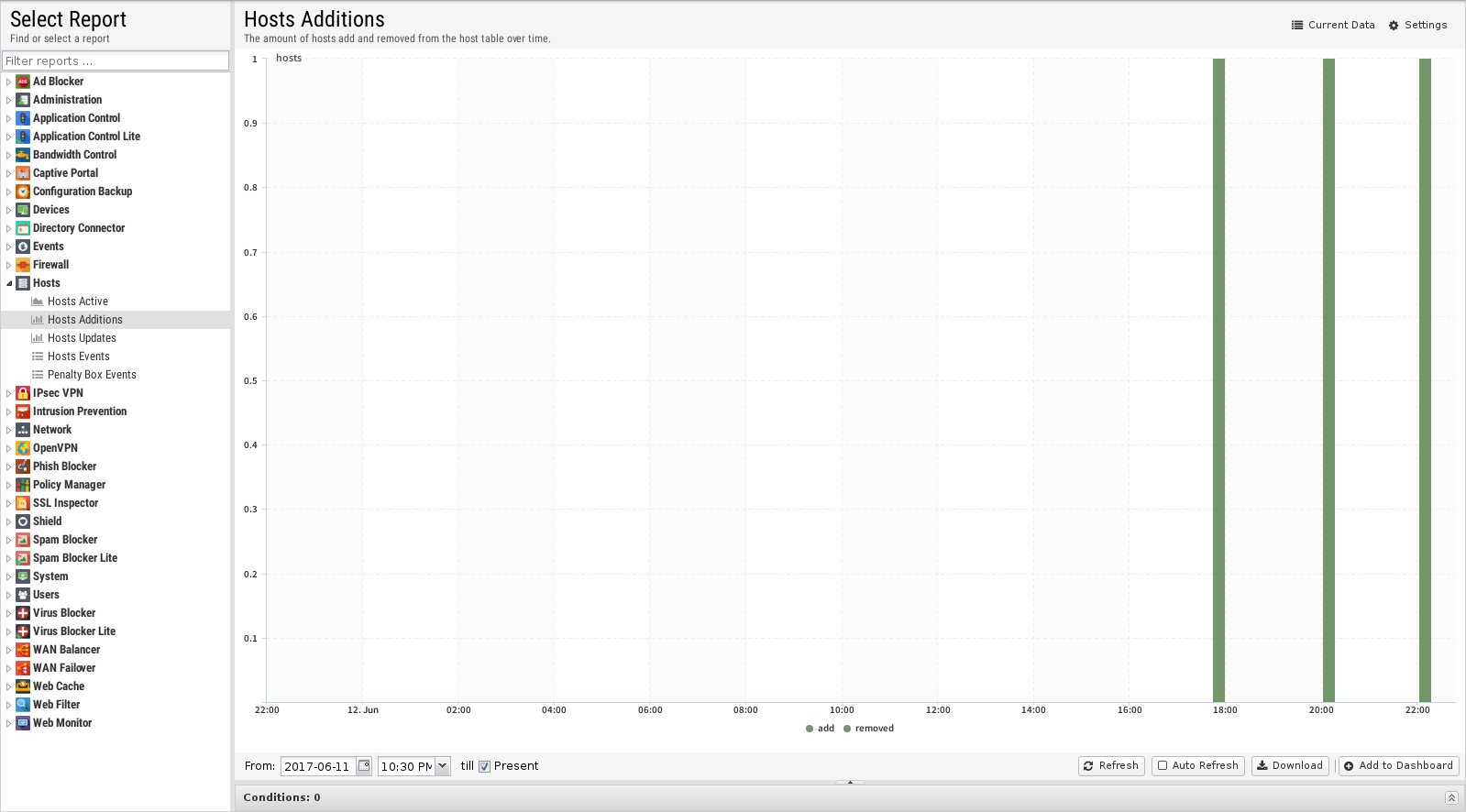
Task: Click the Conditions: 0 panel header
Action: point(849,797)
